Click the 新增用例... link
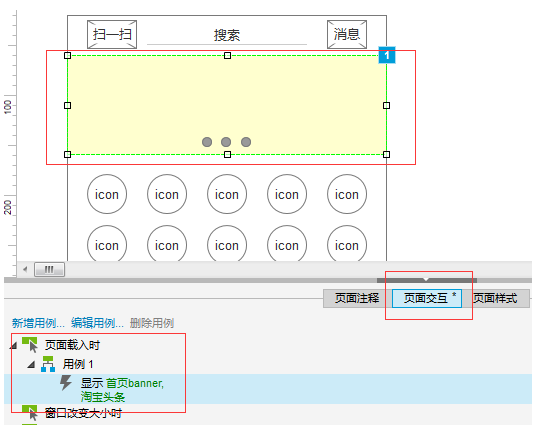Image resolution: width=545 pixels, height=425 pixels. [x=38, y=323]
